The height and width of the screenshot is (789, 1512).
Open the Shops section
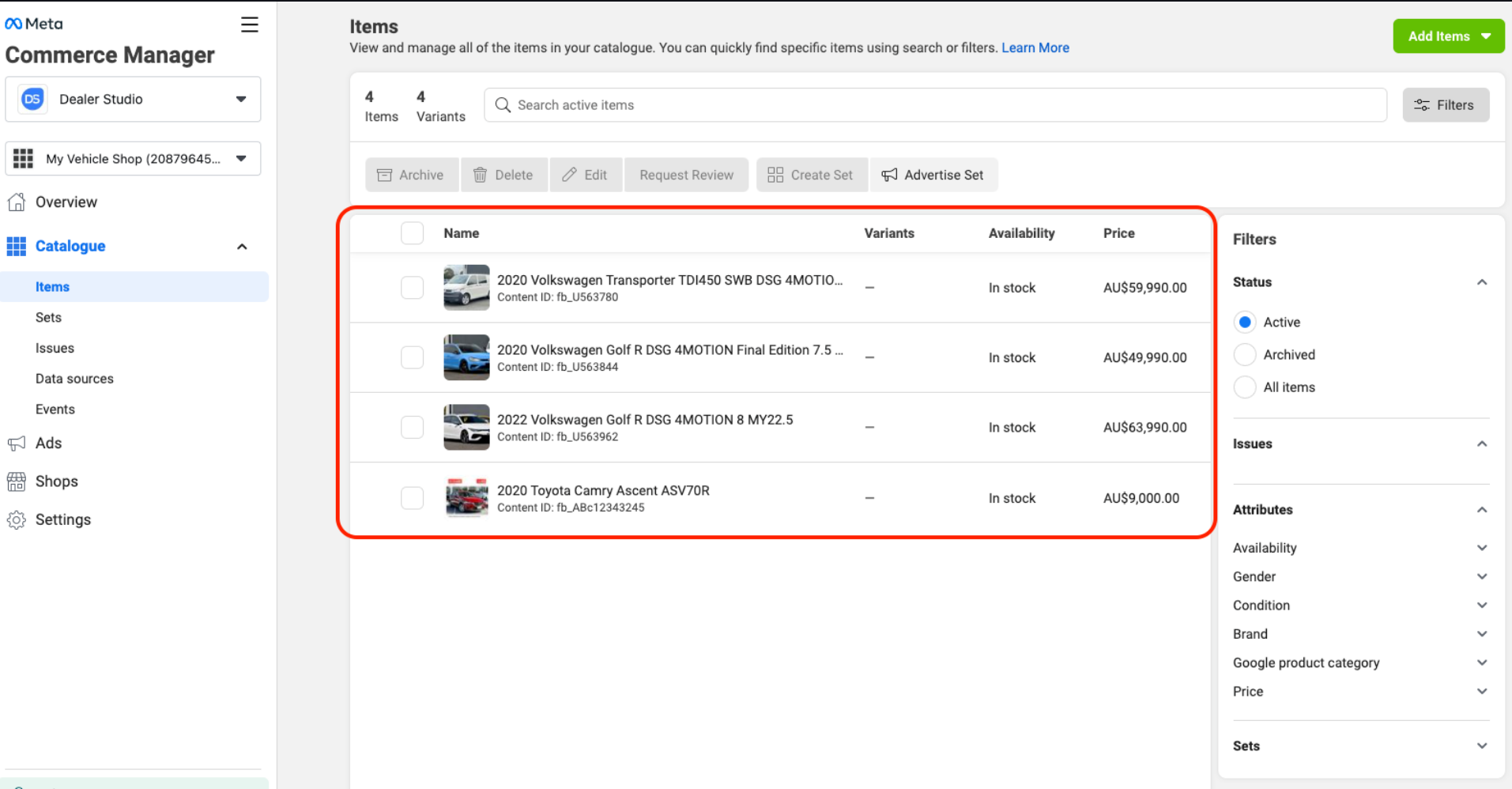[x=57, y=481]
